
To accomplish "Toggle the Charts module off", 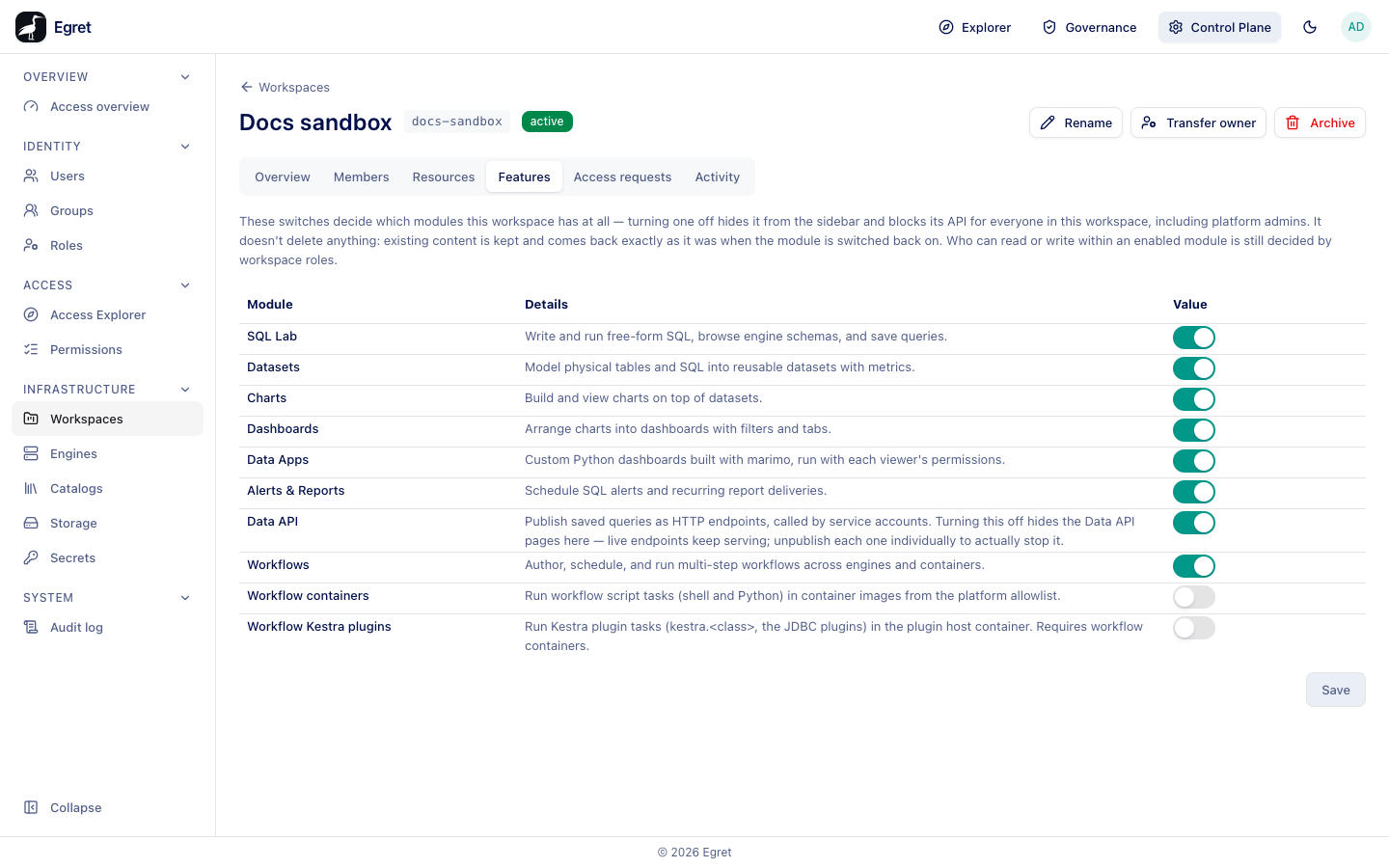I will [x=1194, y=399].
